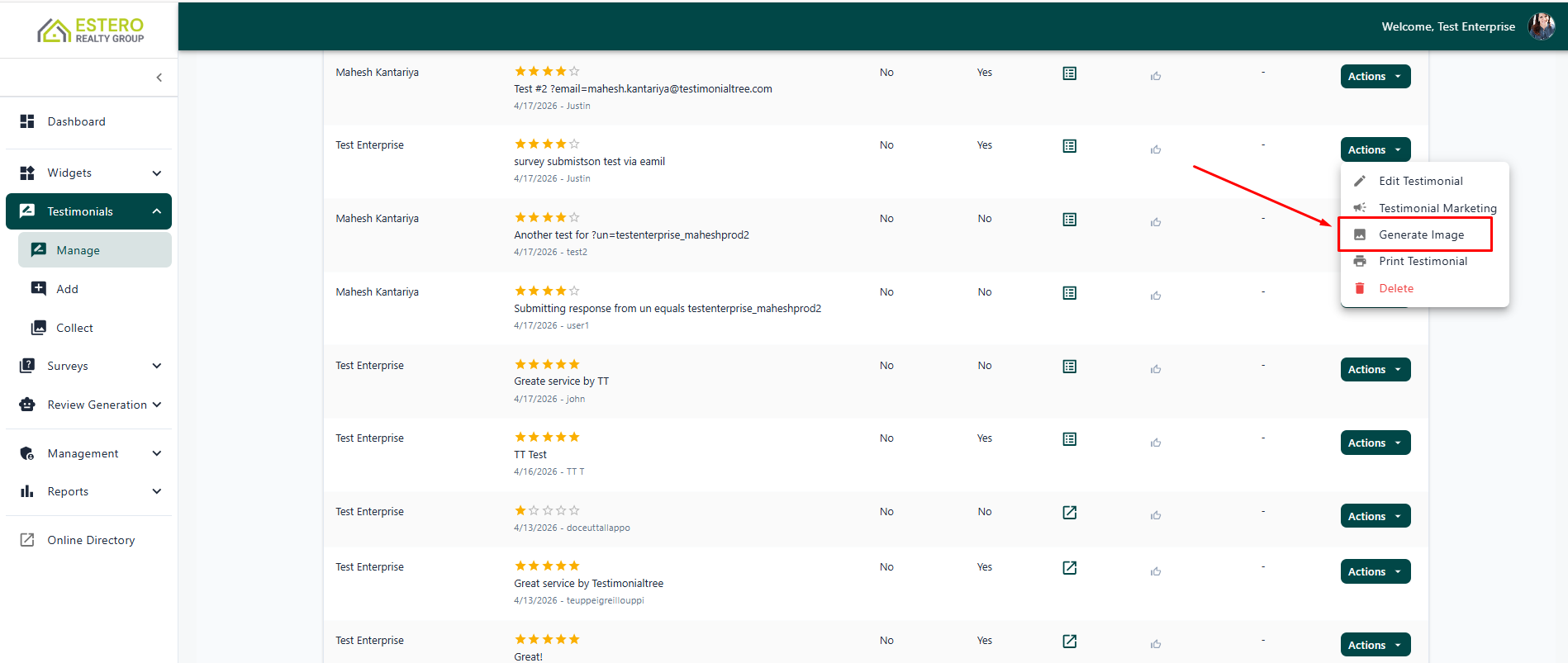Open Online Directory from the sidebar
Screen dimensions: 1568x663
91,540
